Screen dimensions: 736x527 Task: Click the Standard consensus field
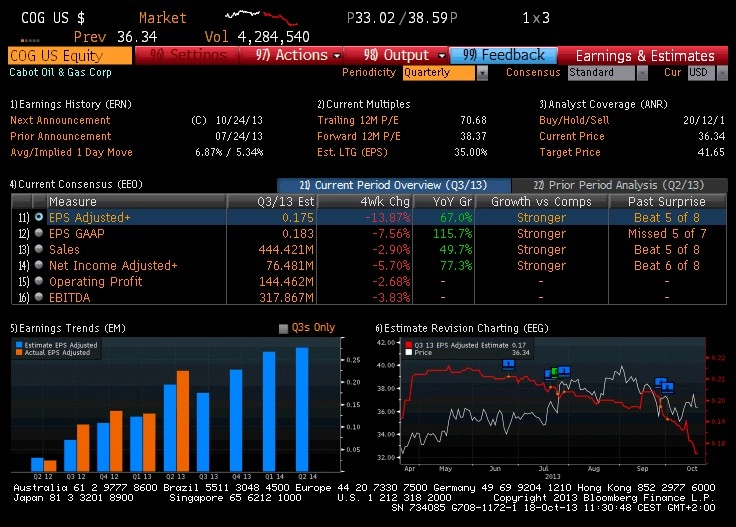click(x=601, y=73)
